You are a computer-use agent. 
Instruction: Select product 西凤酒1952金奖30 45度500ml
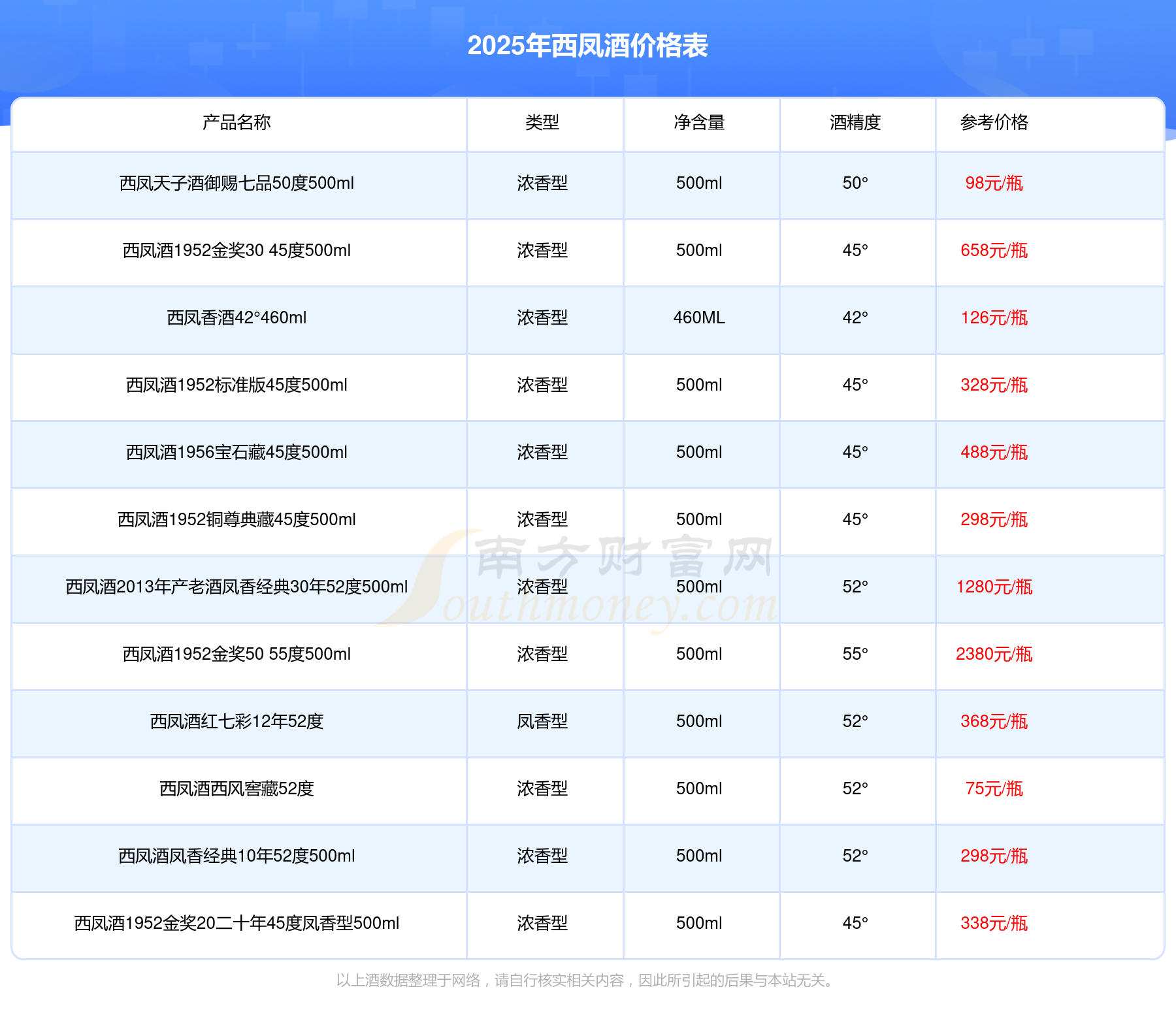237,251
